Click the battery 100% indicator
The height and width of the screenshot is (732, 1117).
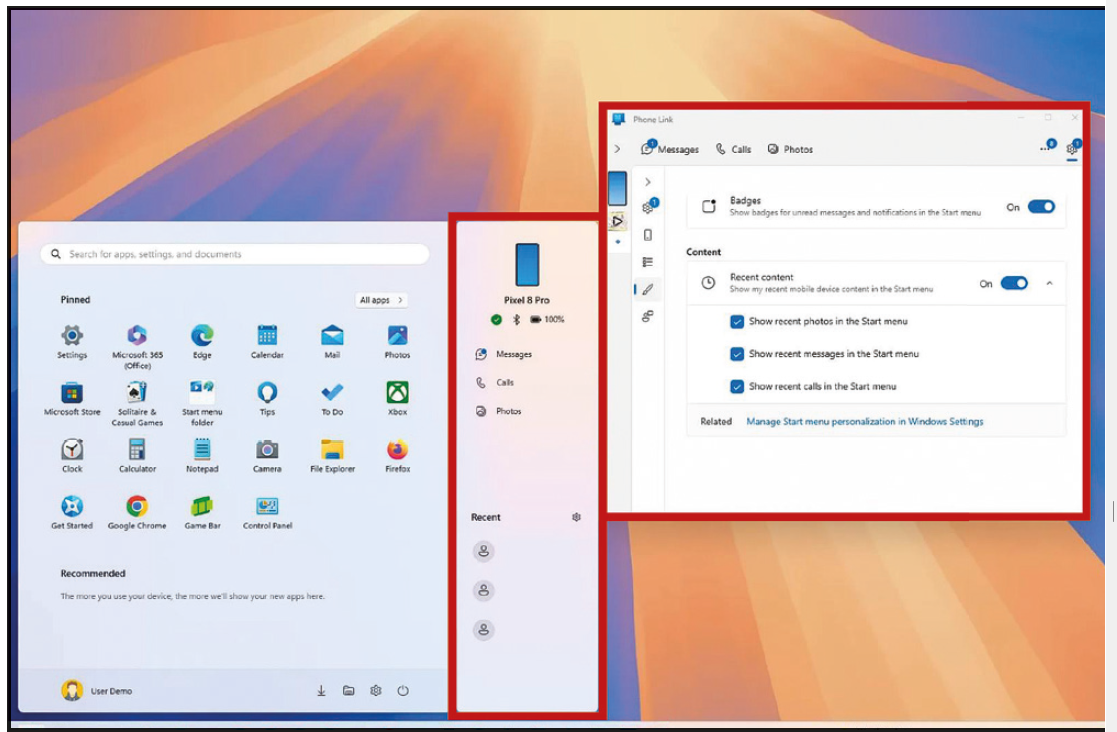(547, 319)
